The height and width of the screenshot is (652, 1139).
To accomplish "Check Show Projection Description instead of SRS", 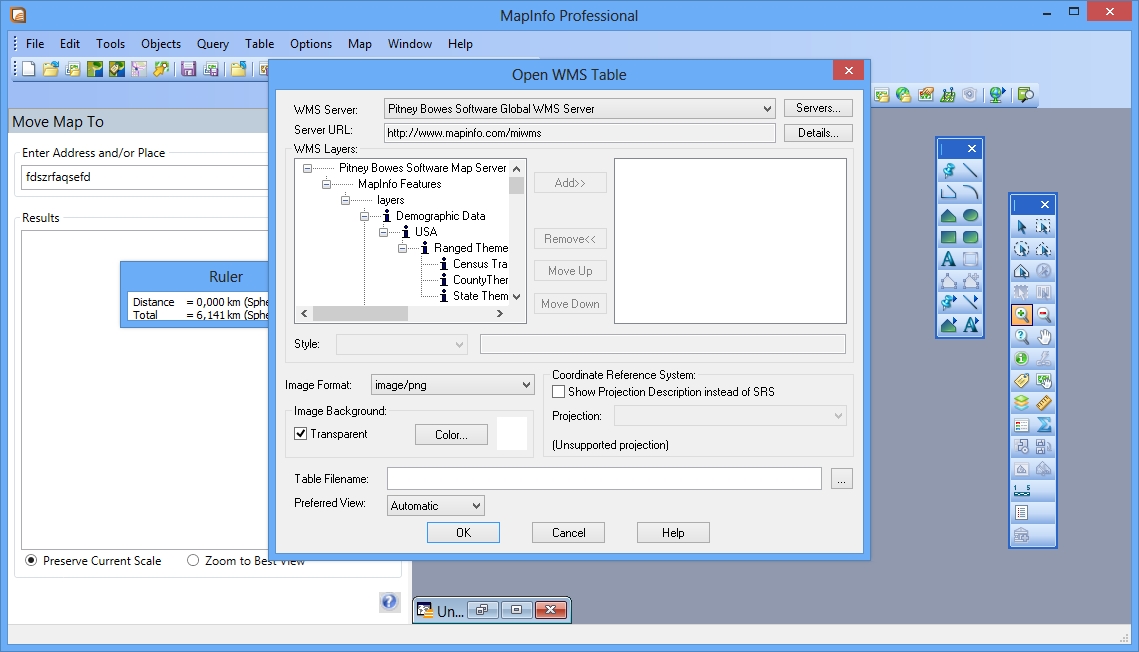I will coord(559,391).
